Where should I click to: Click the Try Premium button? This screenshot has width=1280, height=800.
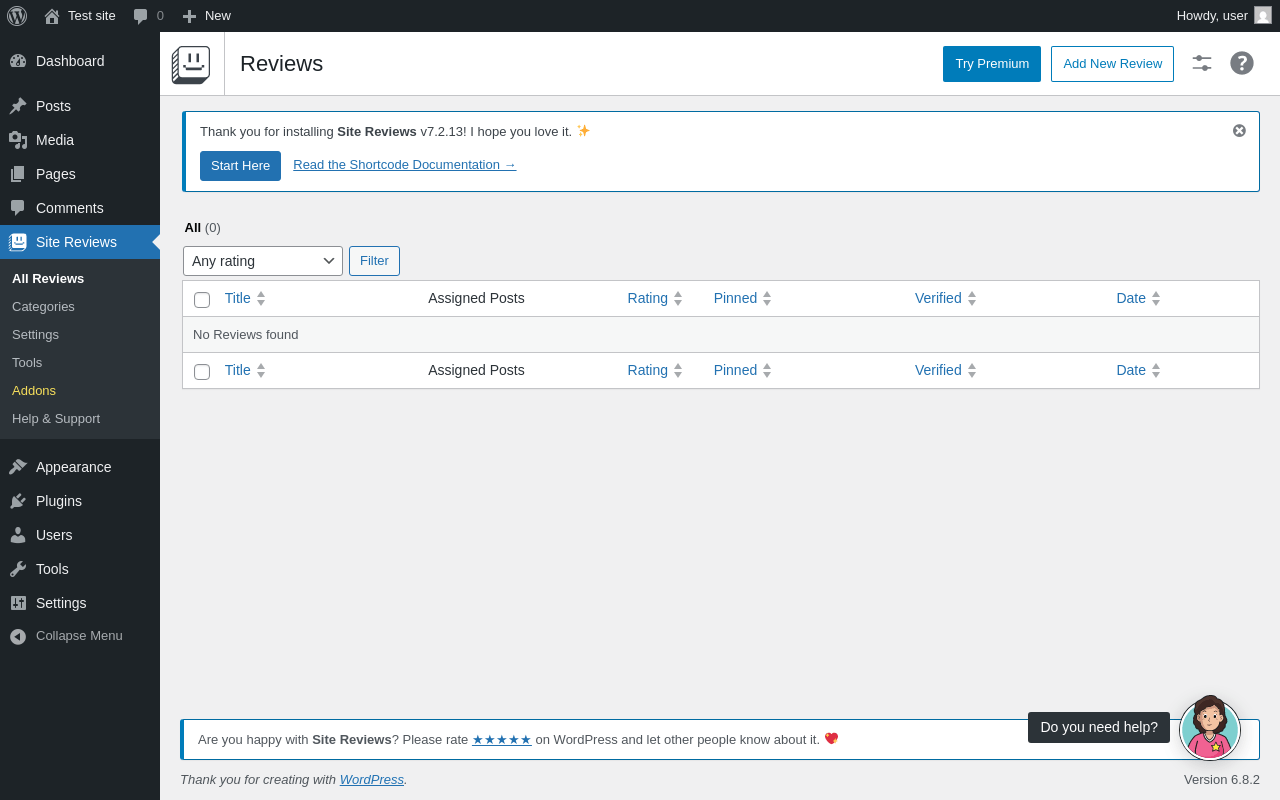992,64
